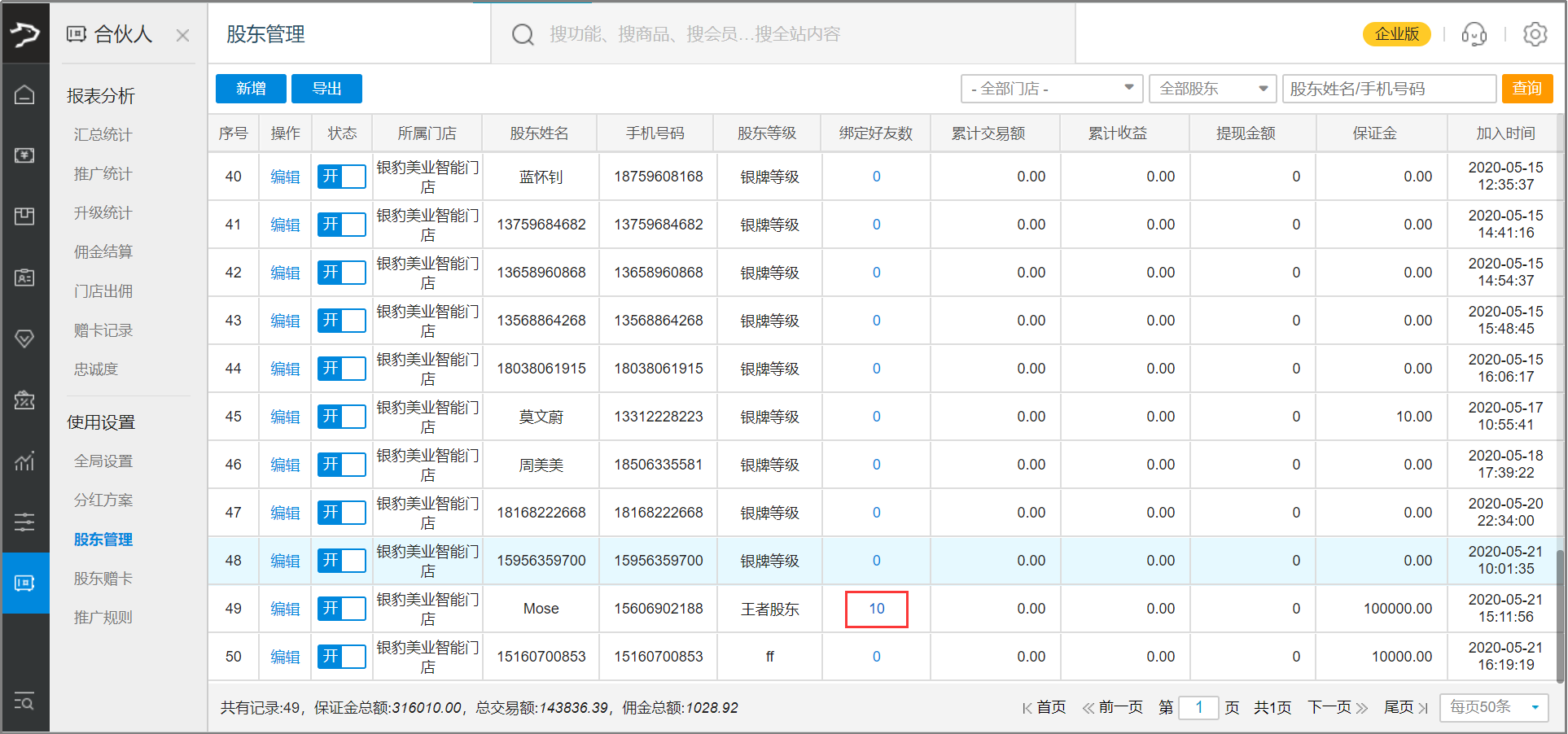Open the 每页50条 page size dropdown
Viewport: 1568px width, 734px height.
[1493, 707]
